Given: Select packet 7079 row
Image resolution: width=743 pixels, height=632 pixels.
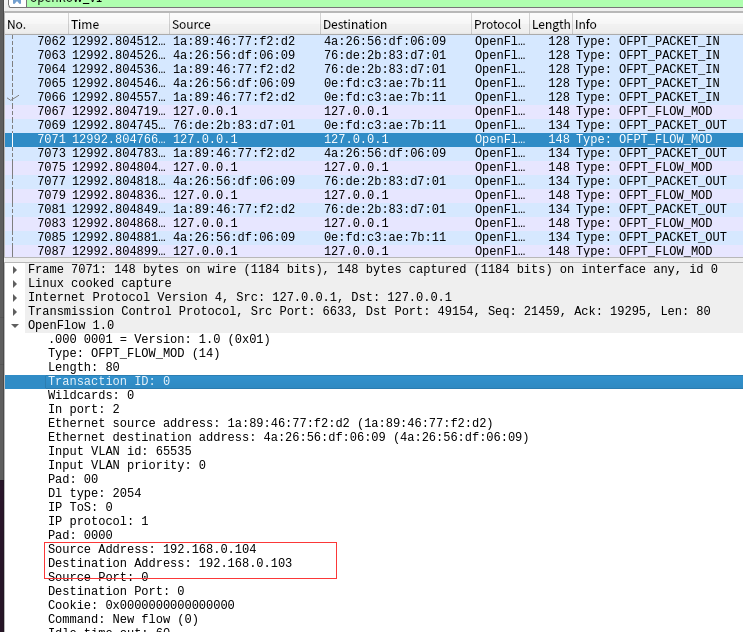Looking at the screenshot, I should pyautogui.click(x=374, y=195).
